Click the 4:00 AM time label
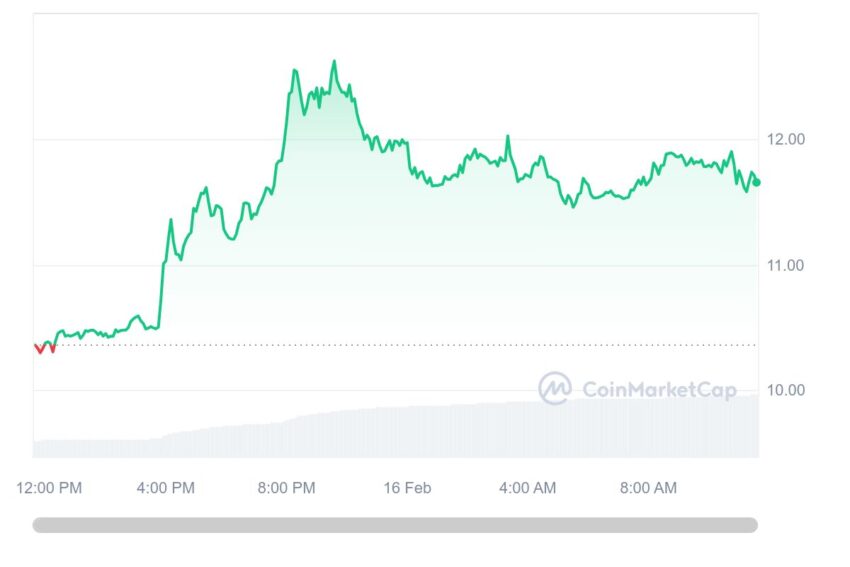Screen dimensions: 850x567 pos(527,488)
